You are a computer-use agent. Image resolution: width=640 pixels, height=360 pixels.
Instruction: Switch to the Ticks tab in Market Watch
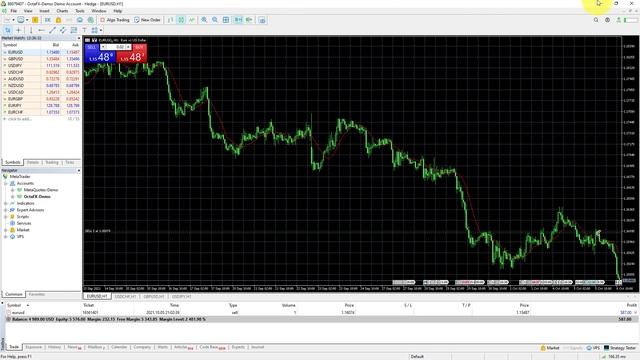70,162
